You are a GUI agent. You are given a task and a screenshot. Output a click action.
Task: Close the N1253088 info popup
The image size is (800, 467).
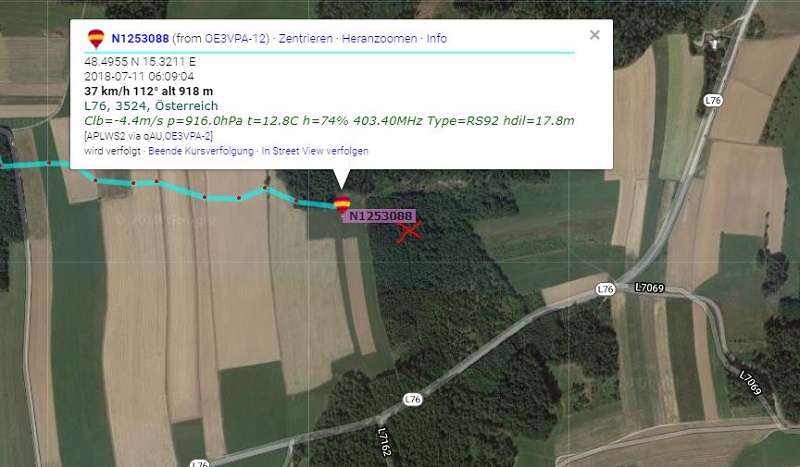tap(594, 35)
